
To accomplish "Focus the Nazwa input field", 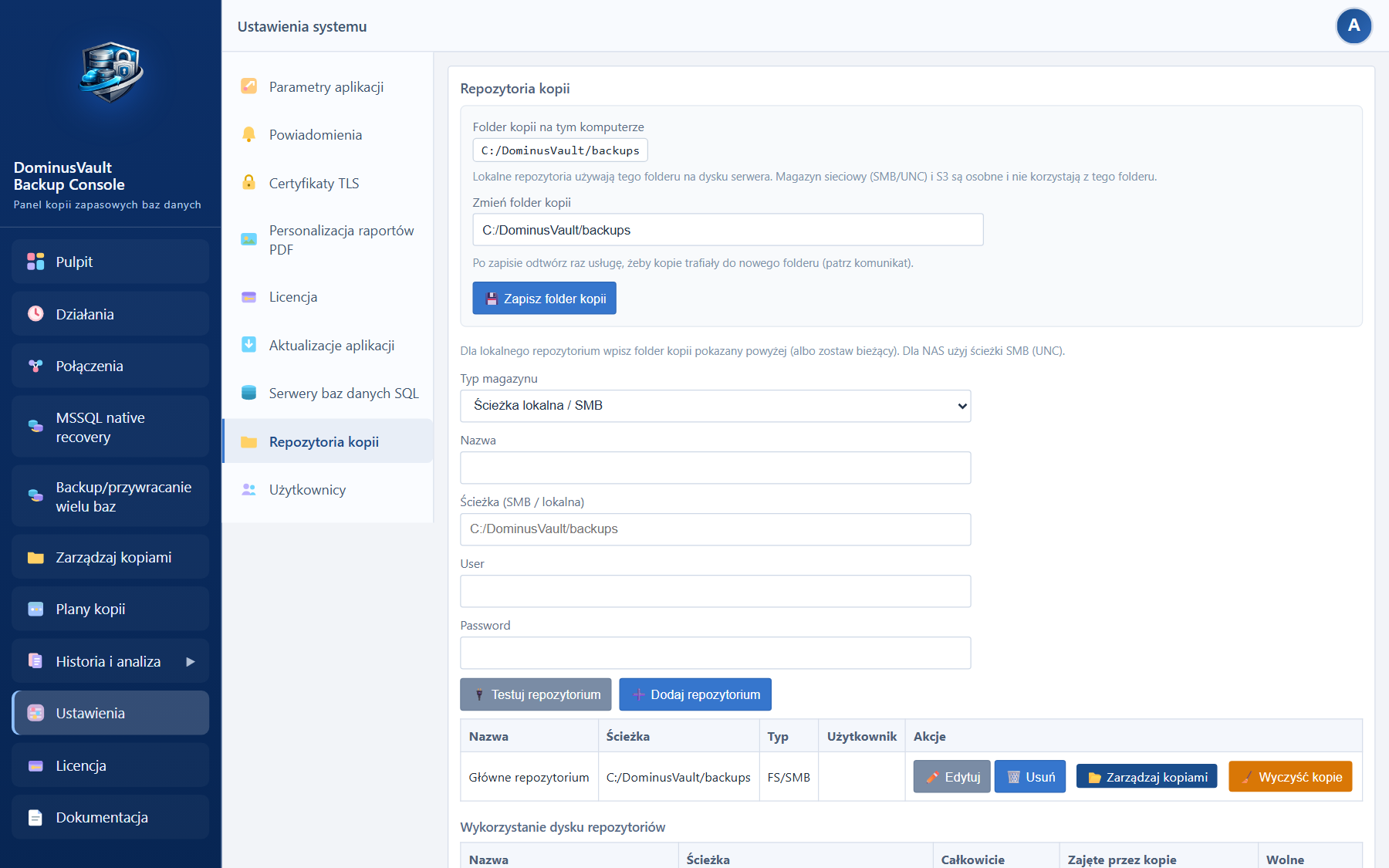I will (x=715, y=468).
